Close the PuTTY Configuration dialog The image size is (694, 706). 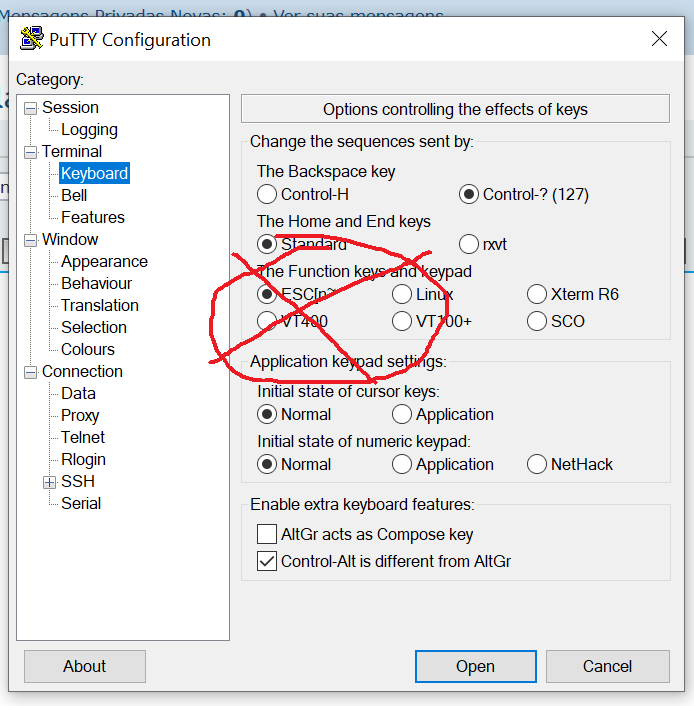[x=659, y=39]
